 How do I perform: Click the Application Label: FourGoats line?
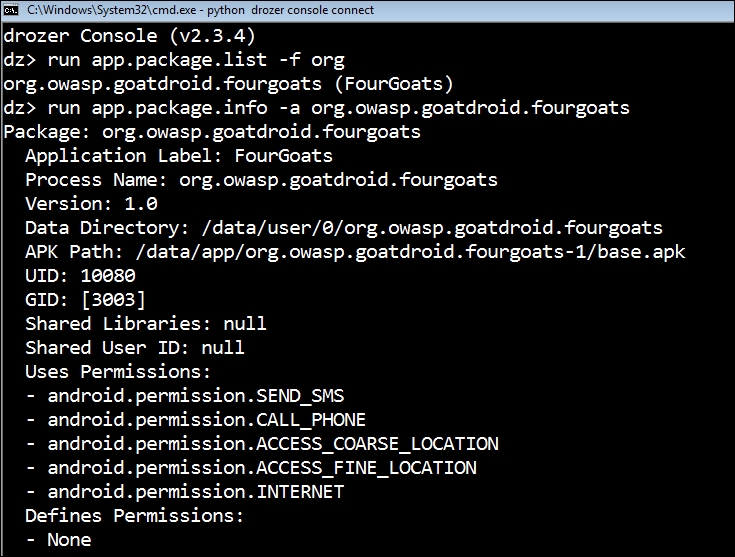point(178,156)
